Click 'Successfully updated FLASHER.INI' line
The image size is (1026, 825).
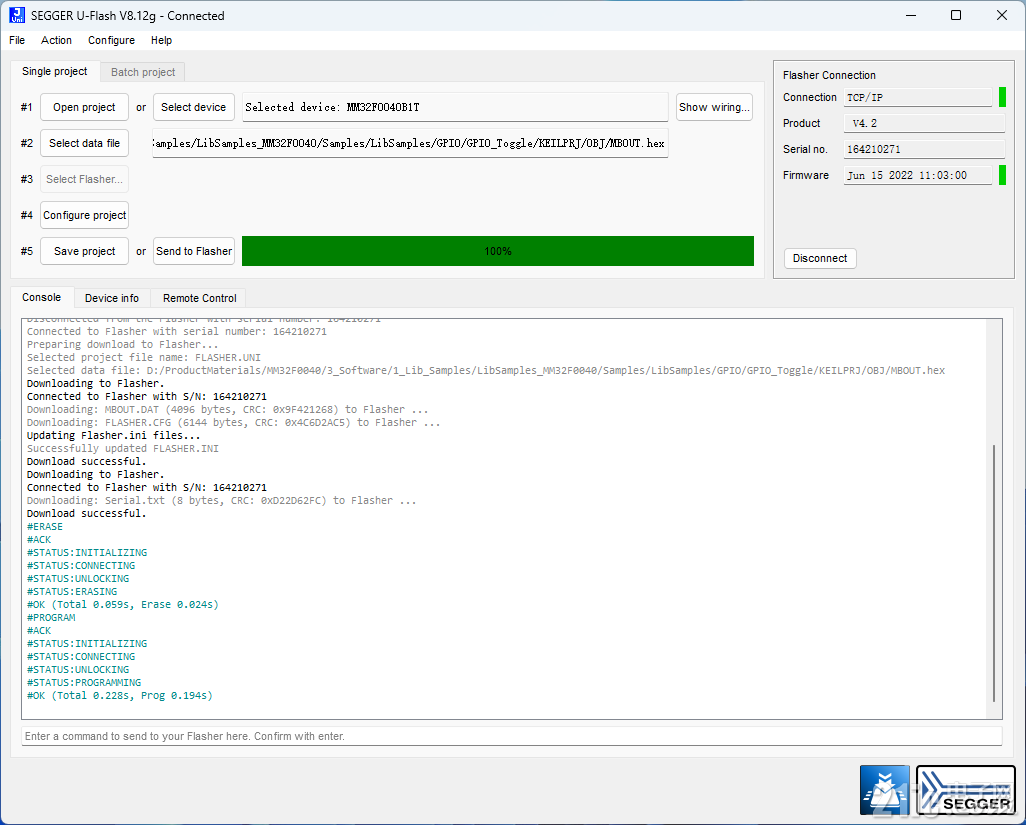[123, 449]
